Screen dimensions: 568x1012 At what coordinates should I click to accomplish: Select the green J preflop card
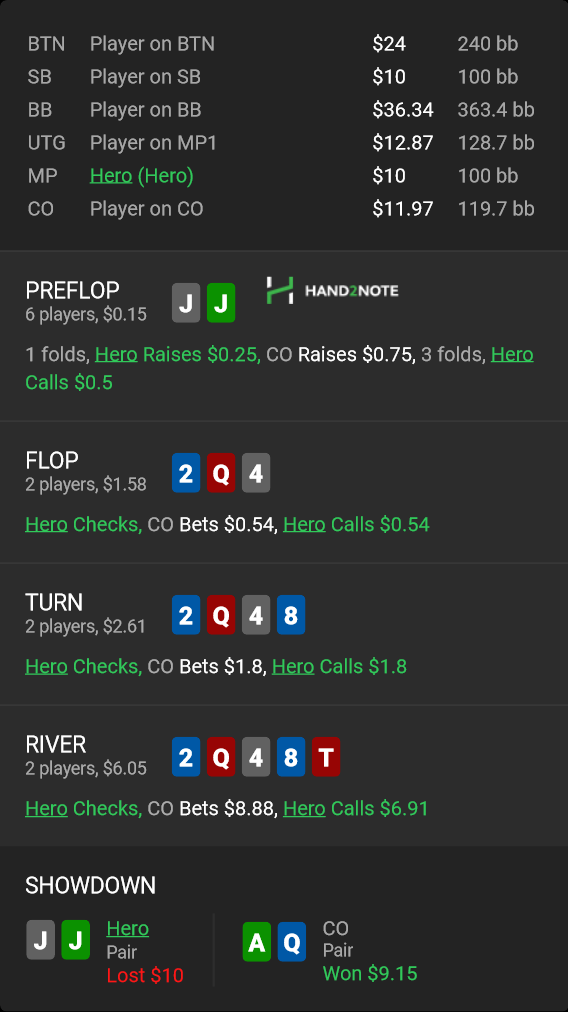221,303
